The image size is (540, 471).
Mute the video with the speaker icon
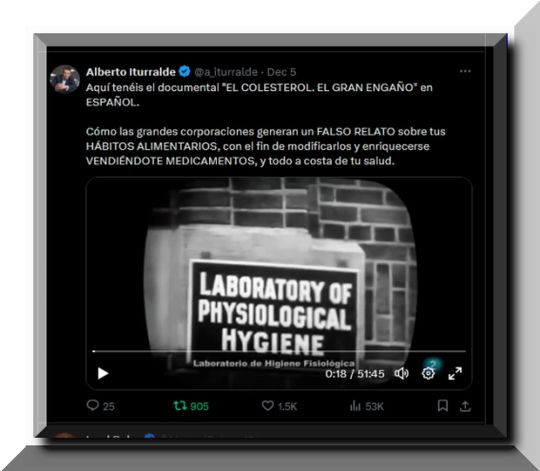(x=402, y=373)
